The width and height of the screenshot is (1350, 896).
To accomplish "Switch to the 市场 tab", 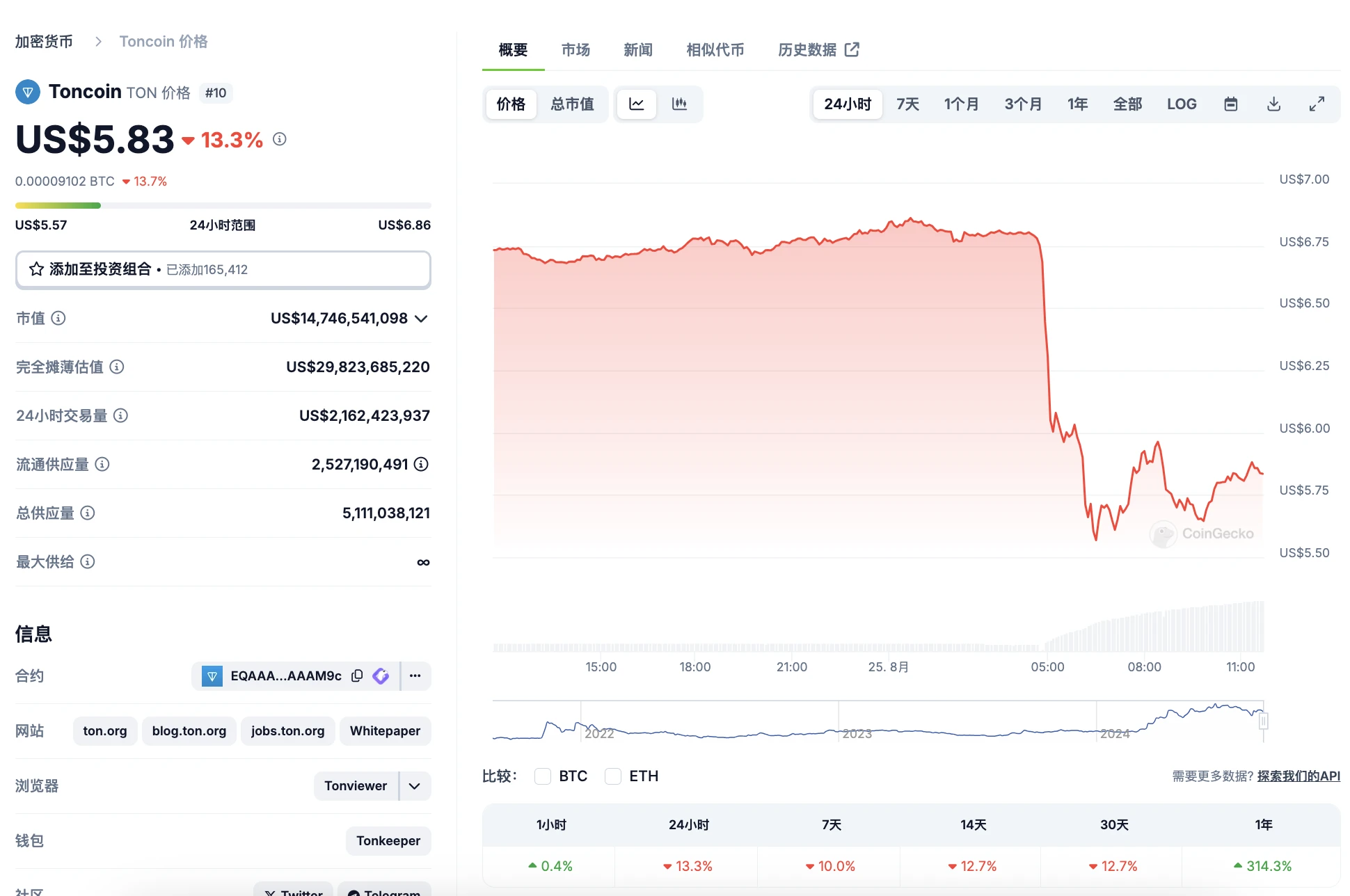I will tap(575, 50).
